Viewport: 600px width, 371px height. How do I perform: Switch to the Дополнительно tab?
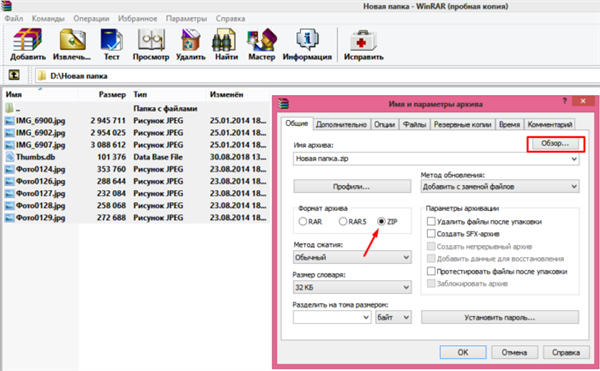pos(341,124)
